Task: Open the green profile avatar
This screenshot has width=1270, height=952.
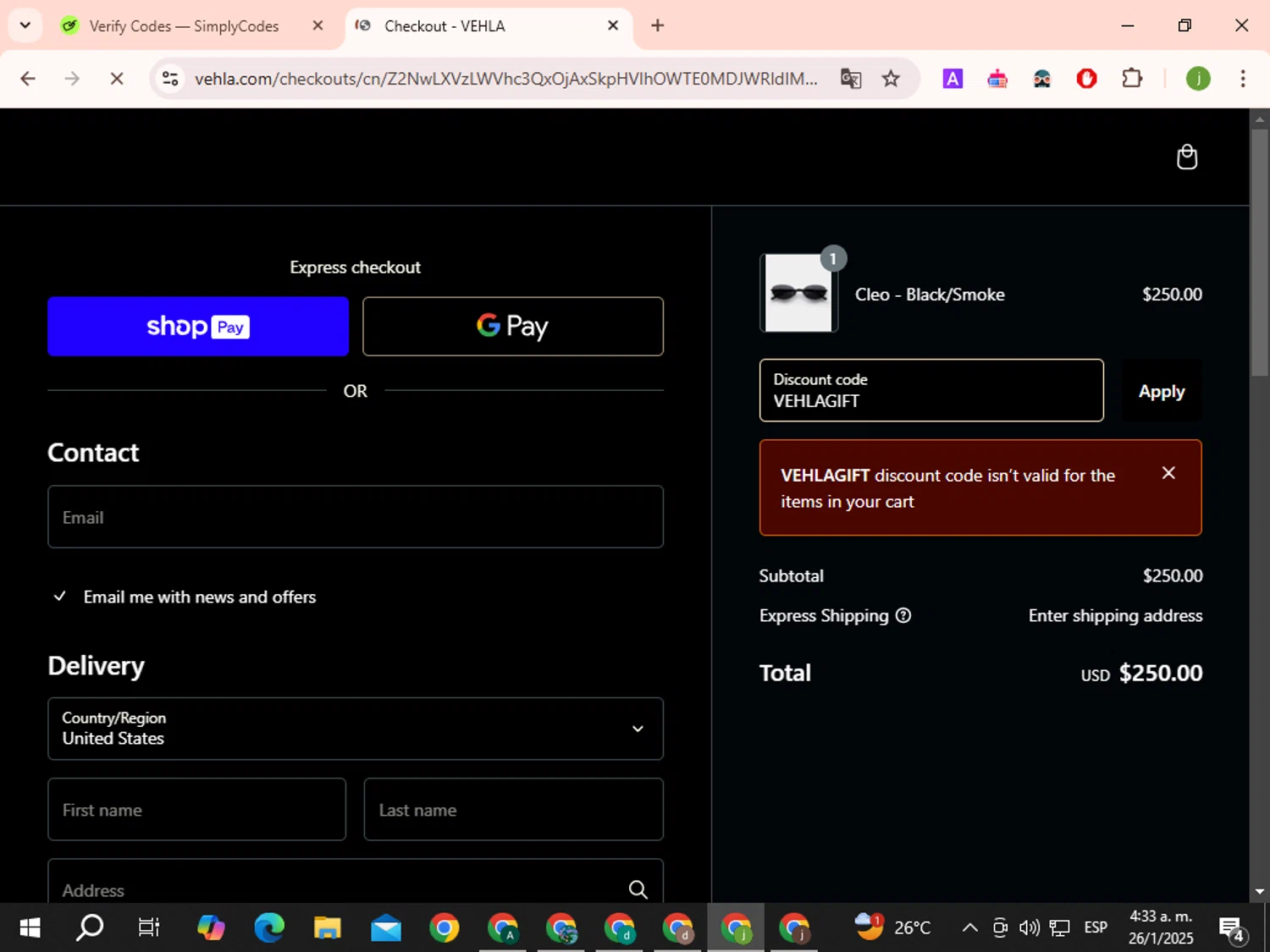Action: tap(1198, 79)
